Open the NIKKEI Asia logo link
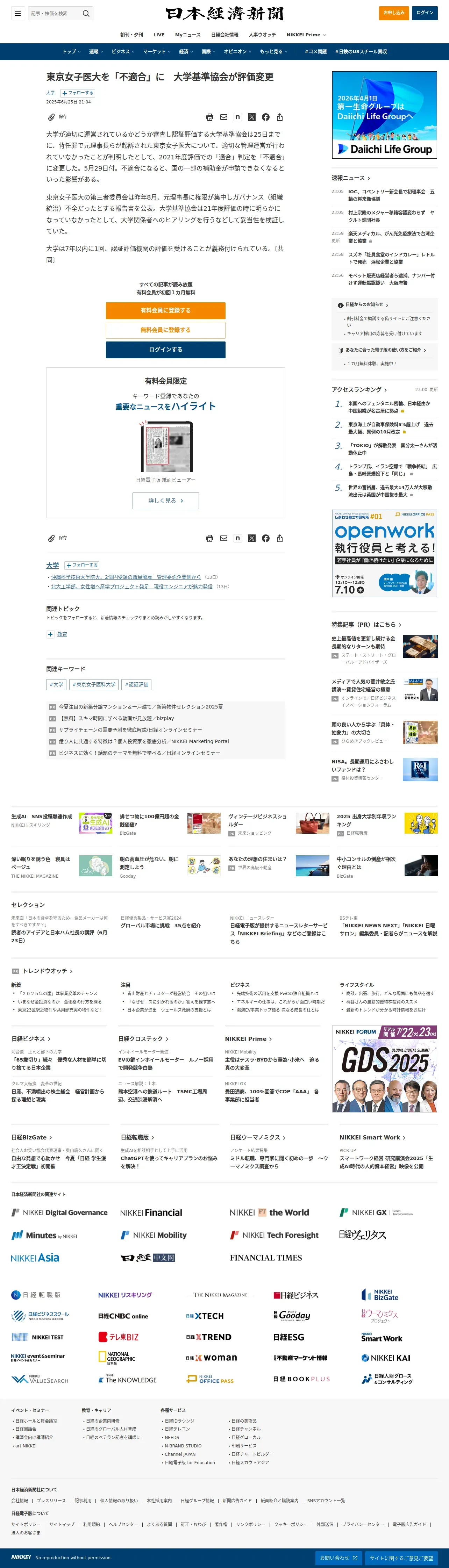The width and height of the screenshot is (449, 1568). click(35, 1258)
